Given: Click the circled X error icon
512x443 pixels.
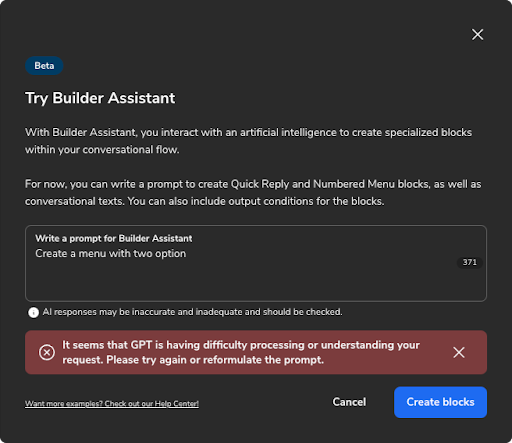Looking at the screenshot, I should (x=47, y=352).
